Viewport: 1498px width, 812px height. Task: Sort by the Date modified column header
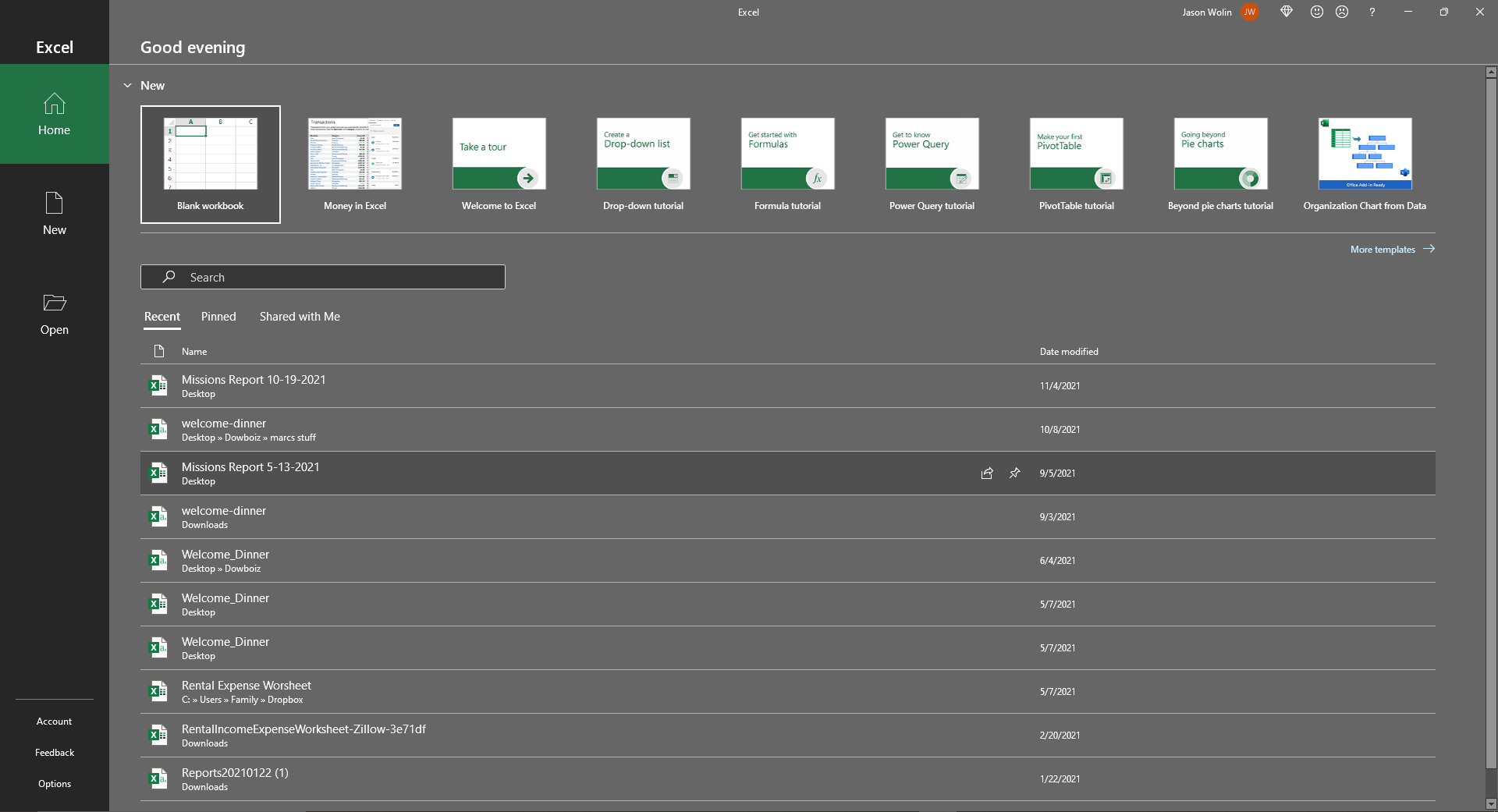tap(1069, 352)
